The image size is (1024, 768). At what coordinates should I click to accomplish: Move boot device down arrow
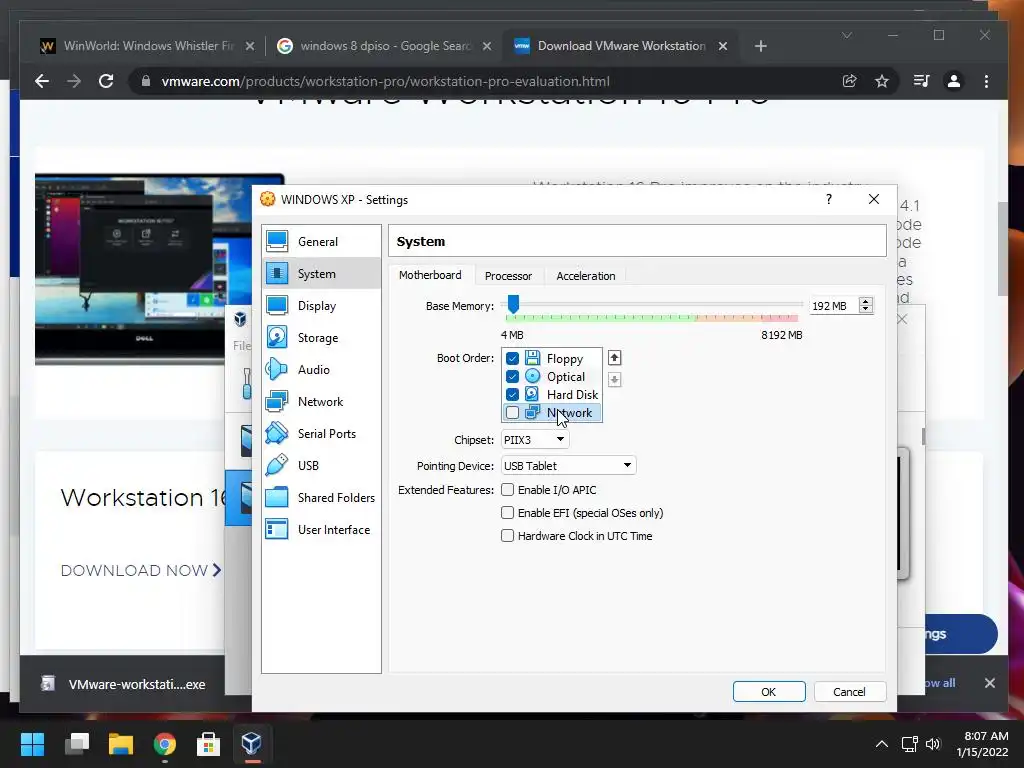[x=614, y=379]
